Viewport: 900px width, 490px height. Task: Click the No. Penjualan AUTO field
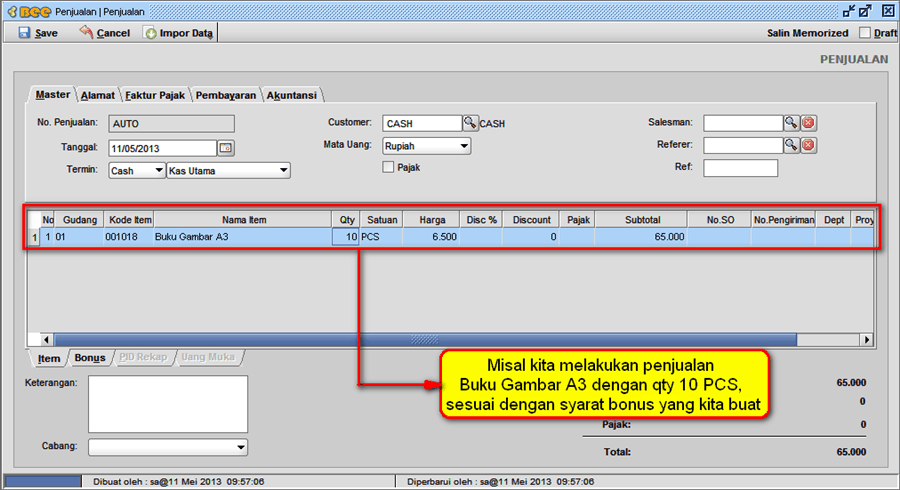(171, 123)
